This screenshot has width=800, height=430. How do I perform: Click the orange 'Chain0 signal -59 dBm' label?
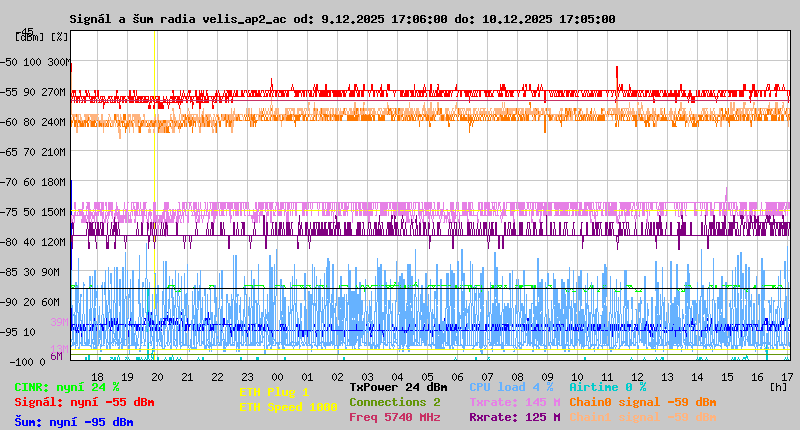click(642, 402)
